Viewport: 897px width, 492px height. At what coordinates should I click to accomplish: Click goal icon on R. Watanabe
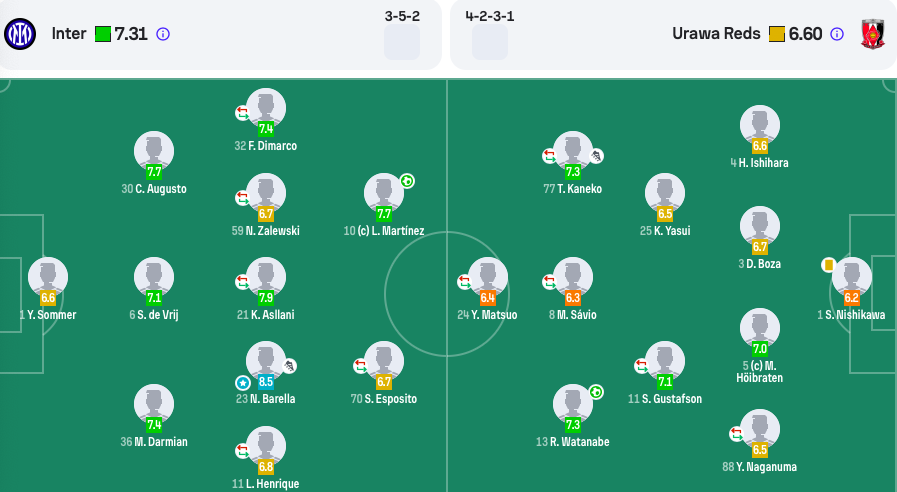click(x=596, y=392)
